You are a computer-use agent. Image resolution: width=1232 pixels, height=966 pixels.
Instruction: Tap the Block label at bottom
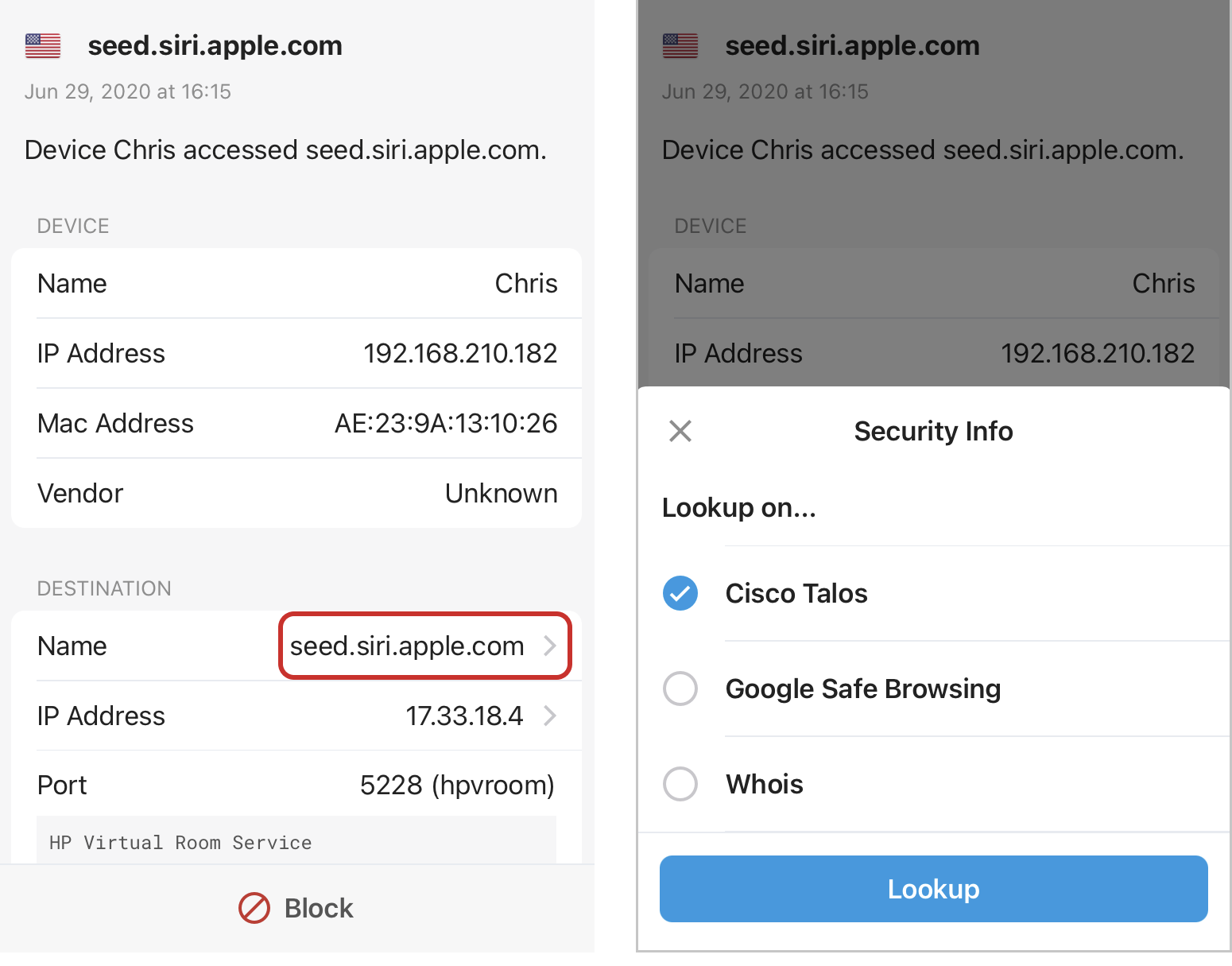319,908
